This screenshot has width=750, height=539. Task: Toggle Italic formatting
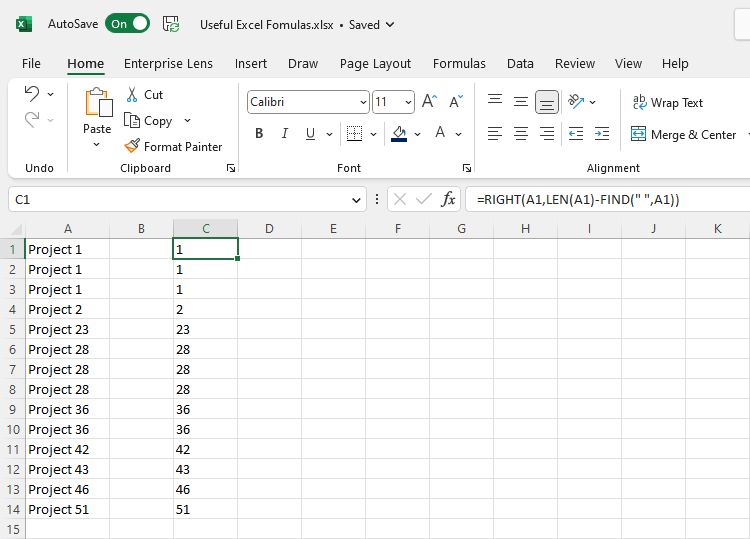pos(285,134)
